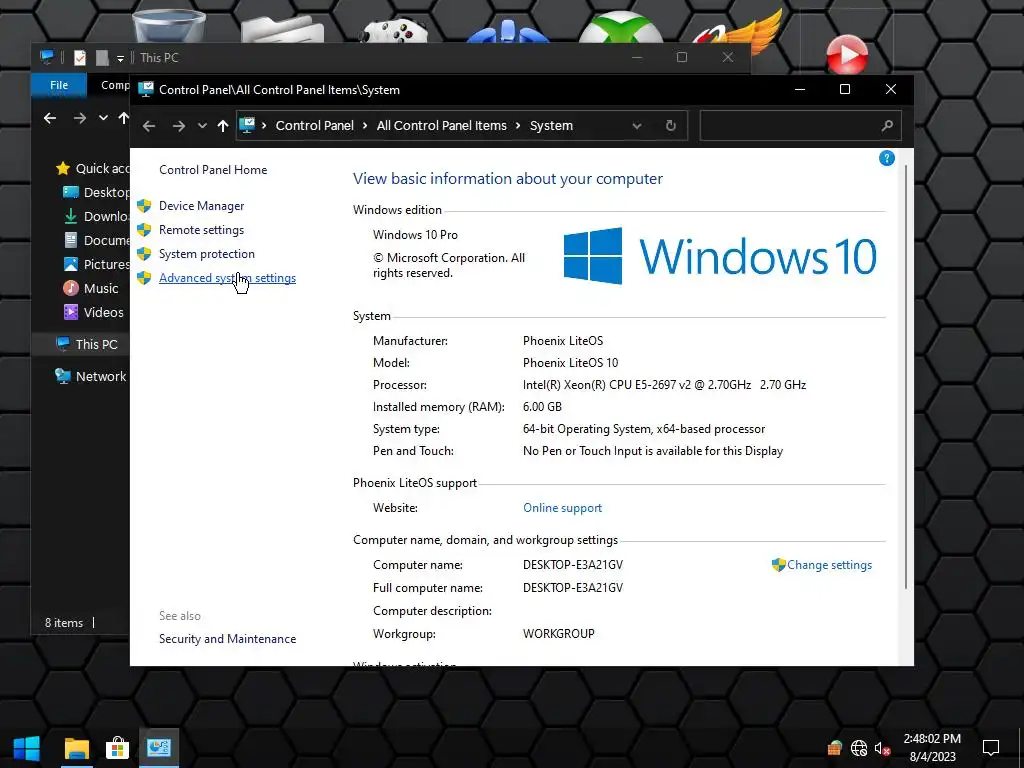The width and height of the screenshot is (1024, 768).
Task: Open quick access toolbar dropdown in This PC
Action: (x=120, y=58)
